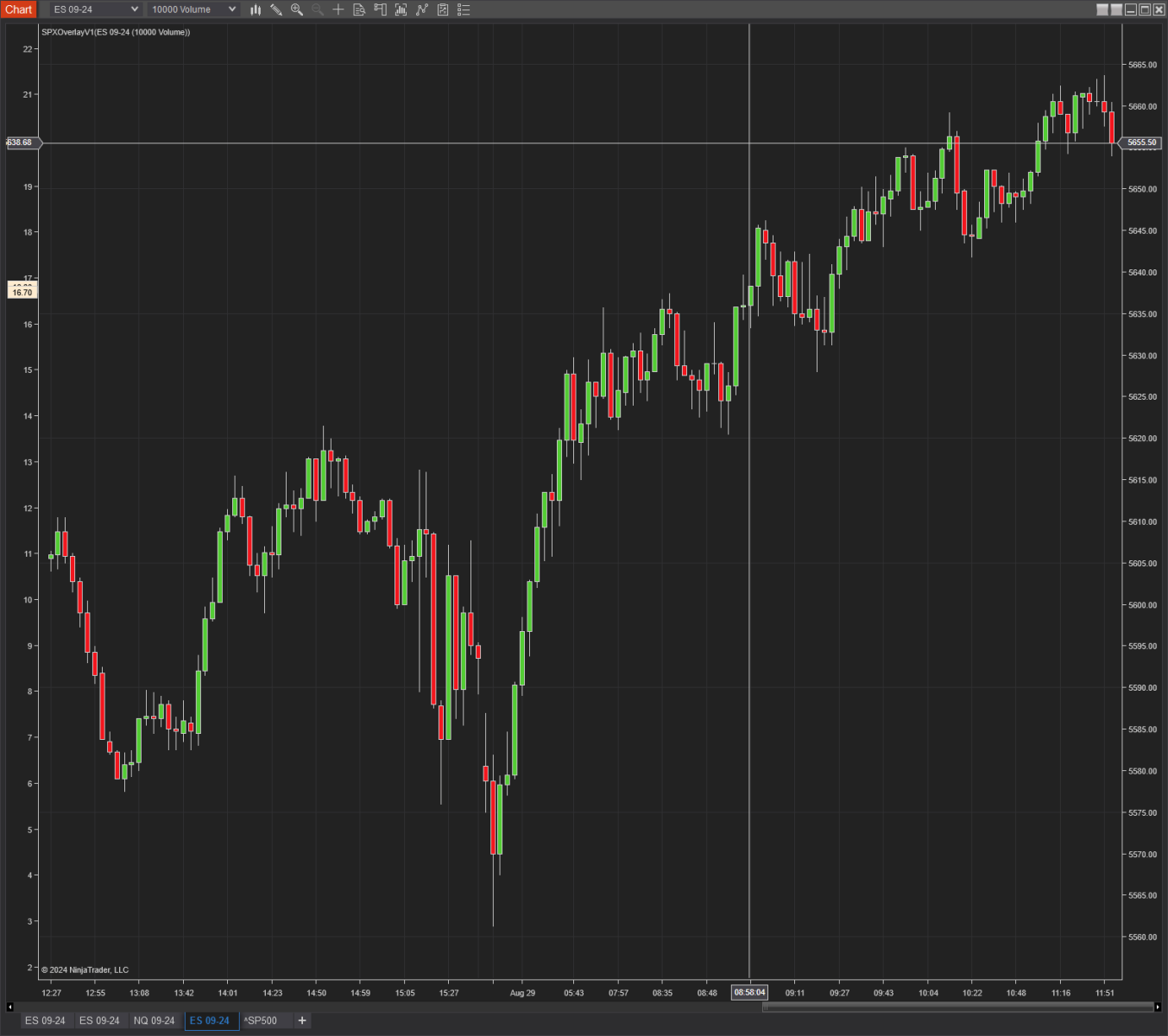Minimize the chart window
The width and height of the screenshot is (1168, 1036).
[1131, 9]
